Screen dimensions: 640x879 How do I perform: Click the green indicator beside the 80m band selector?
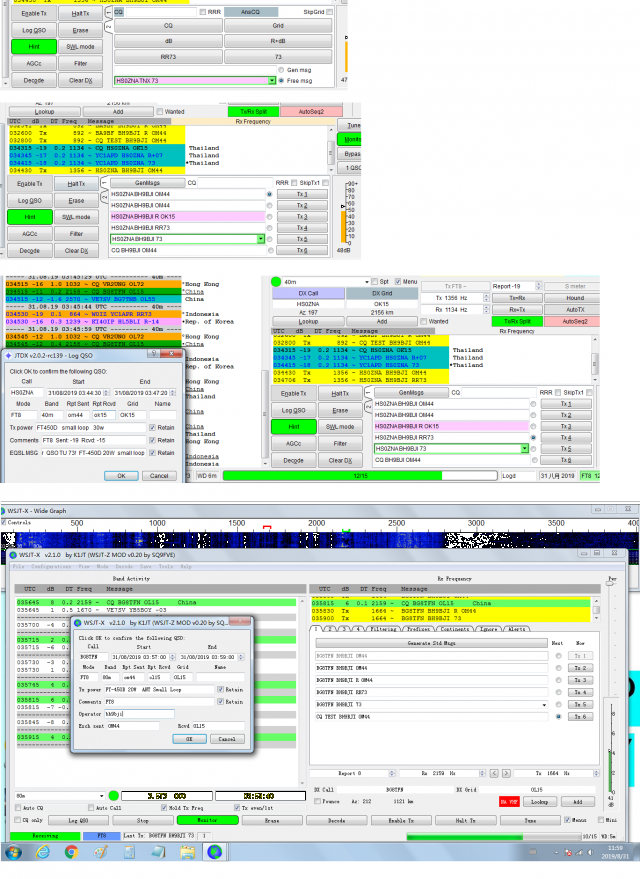[113, 795]
